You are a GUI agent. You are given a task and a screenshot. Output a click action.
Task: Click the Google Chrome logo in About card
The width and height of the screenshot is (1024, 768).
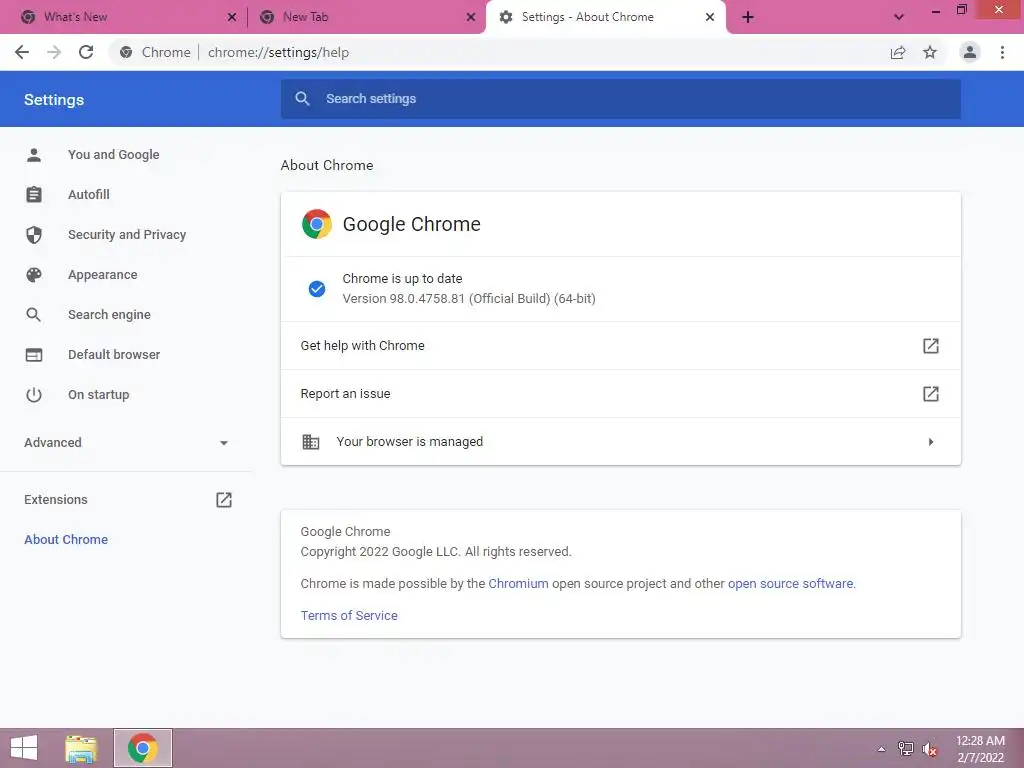[x=317, y=224]
